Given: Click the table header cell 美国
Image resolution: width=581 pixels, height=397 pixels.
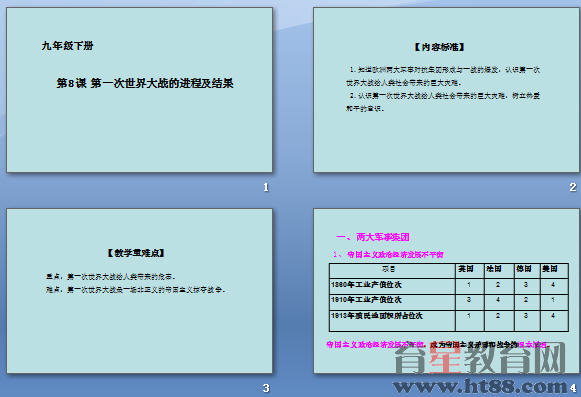Looking at the screenshot, I should point(554,271).
